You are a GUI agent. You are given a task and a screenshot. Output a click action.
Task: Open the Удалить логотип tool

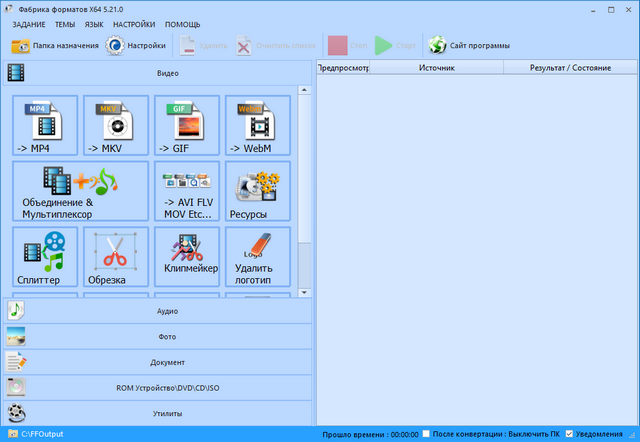coord(257,257)
